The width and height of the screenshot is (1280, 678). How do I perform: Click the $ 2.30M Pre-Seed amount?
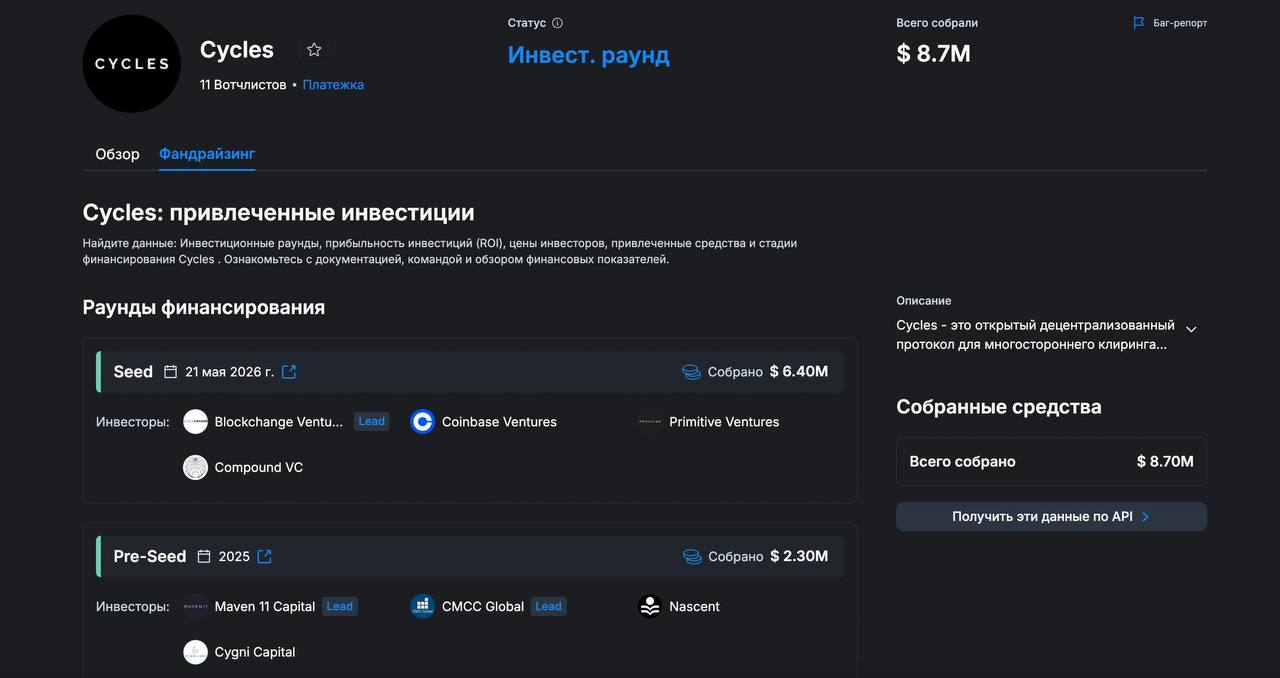pos(799,557)
